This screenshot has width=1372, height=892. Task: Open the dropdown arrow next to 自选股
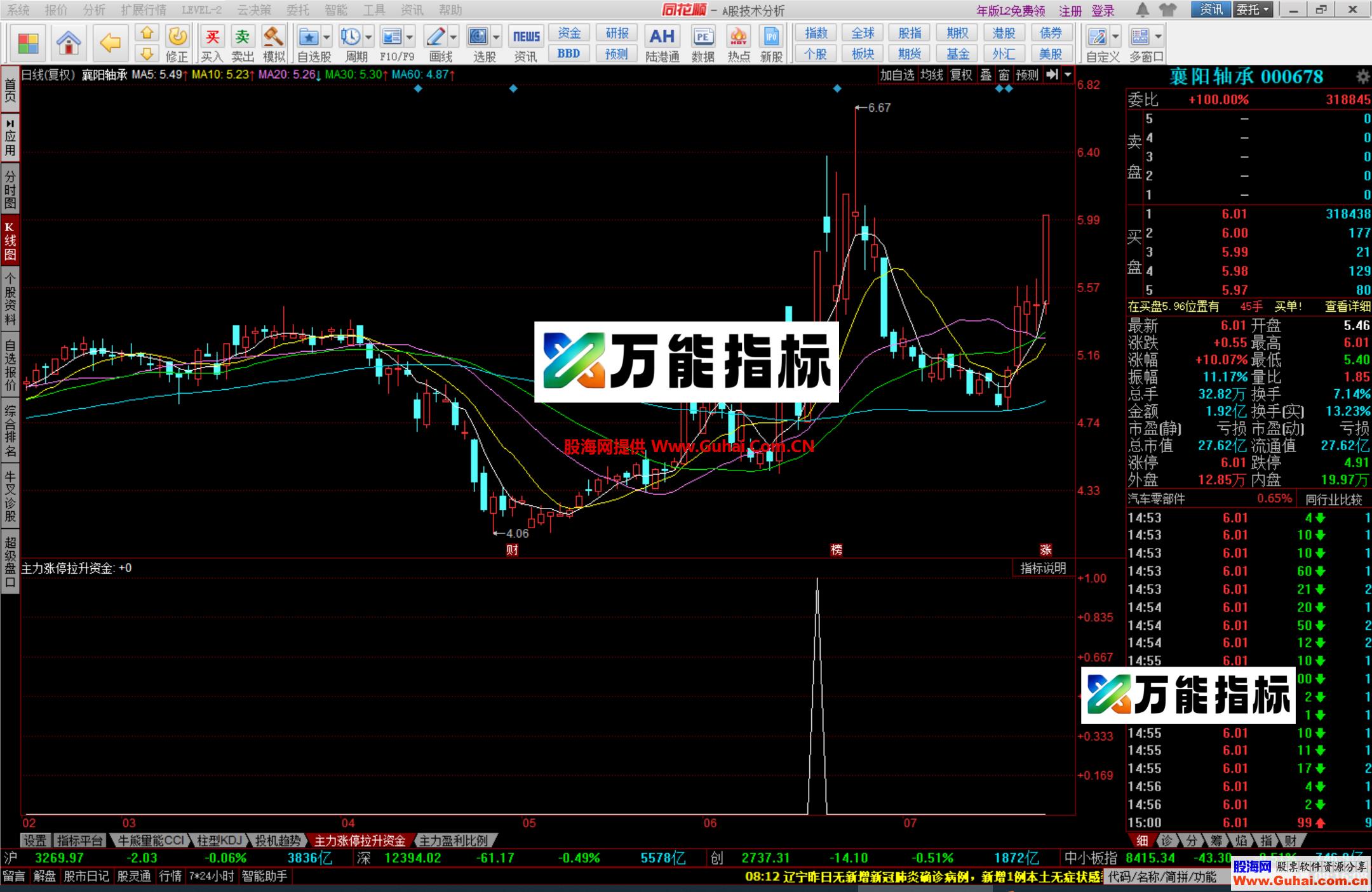click(x=326, y=38)
